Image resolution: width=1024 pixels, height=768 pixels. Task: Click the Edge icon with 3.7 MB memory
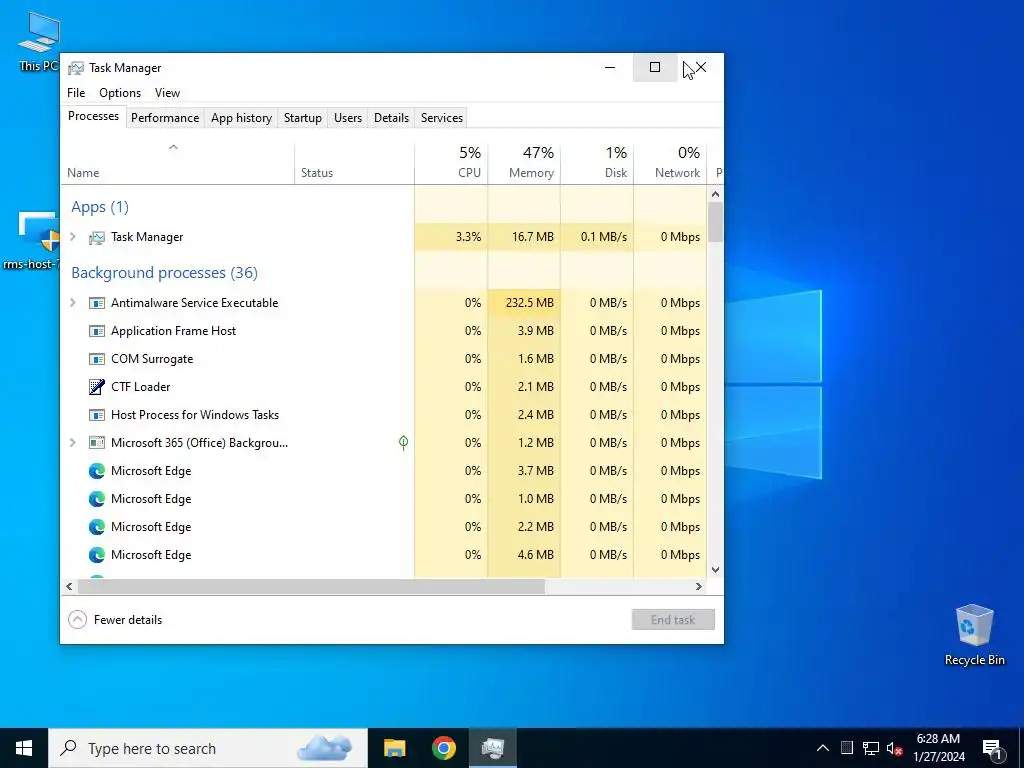tap(97, 471)
